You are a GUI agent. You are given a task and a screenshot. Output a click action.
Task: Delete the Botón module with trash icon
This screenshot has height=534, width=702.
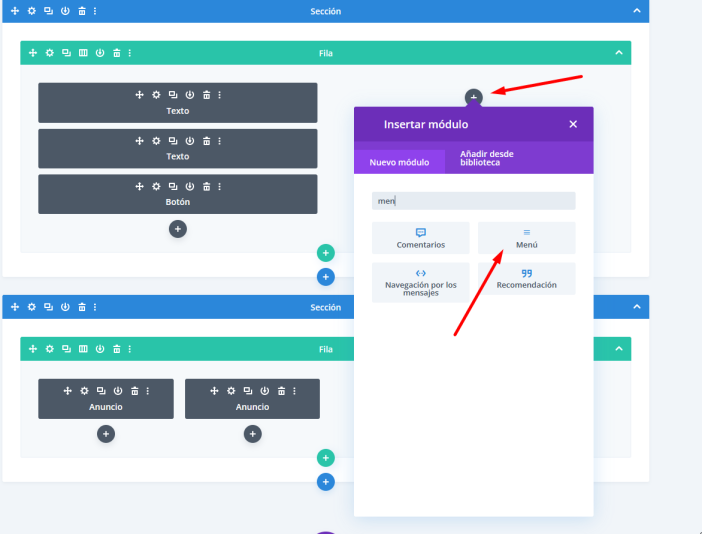pyautogui.click(x=206, y=186)
